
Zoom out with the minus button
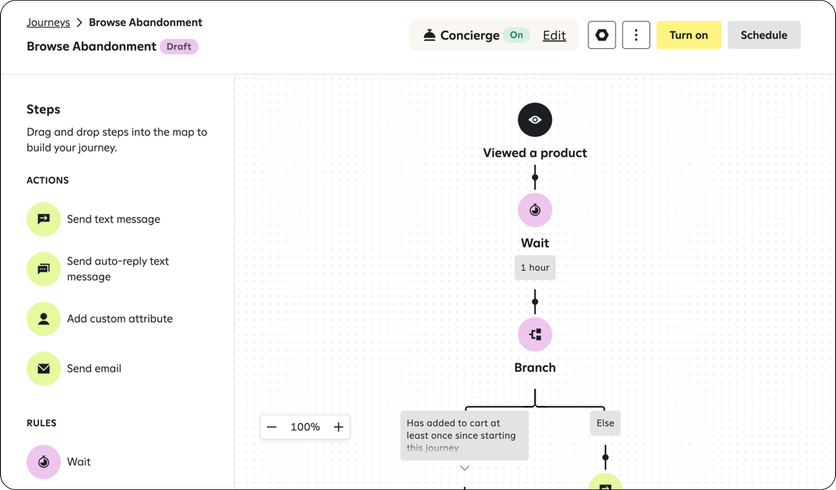pyautogui.click(x=272, y=427)
